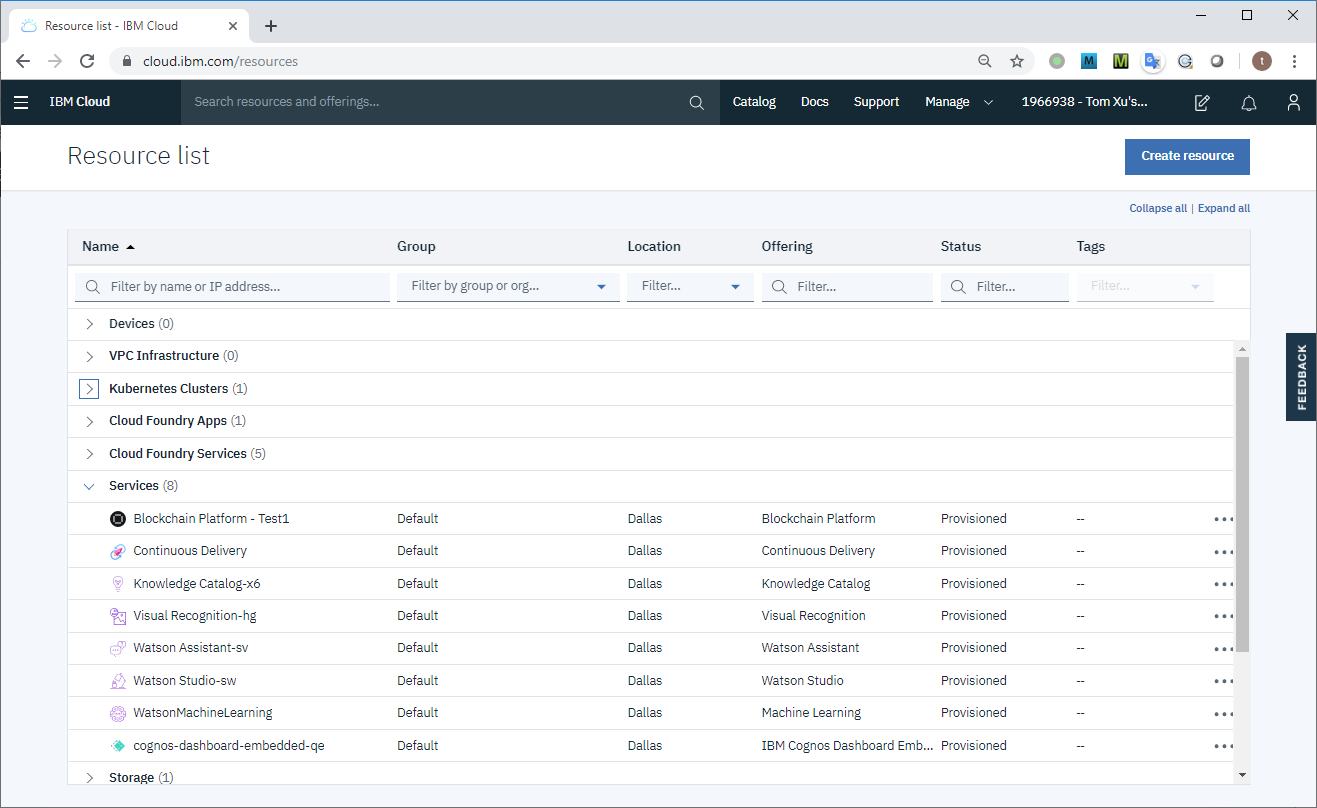Click the Collapse all link
1317x808 pixels.
click(1158, 209)
